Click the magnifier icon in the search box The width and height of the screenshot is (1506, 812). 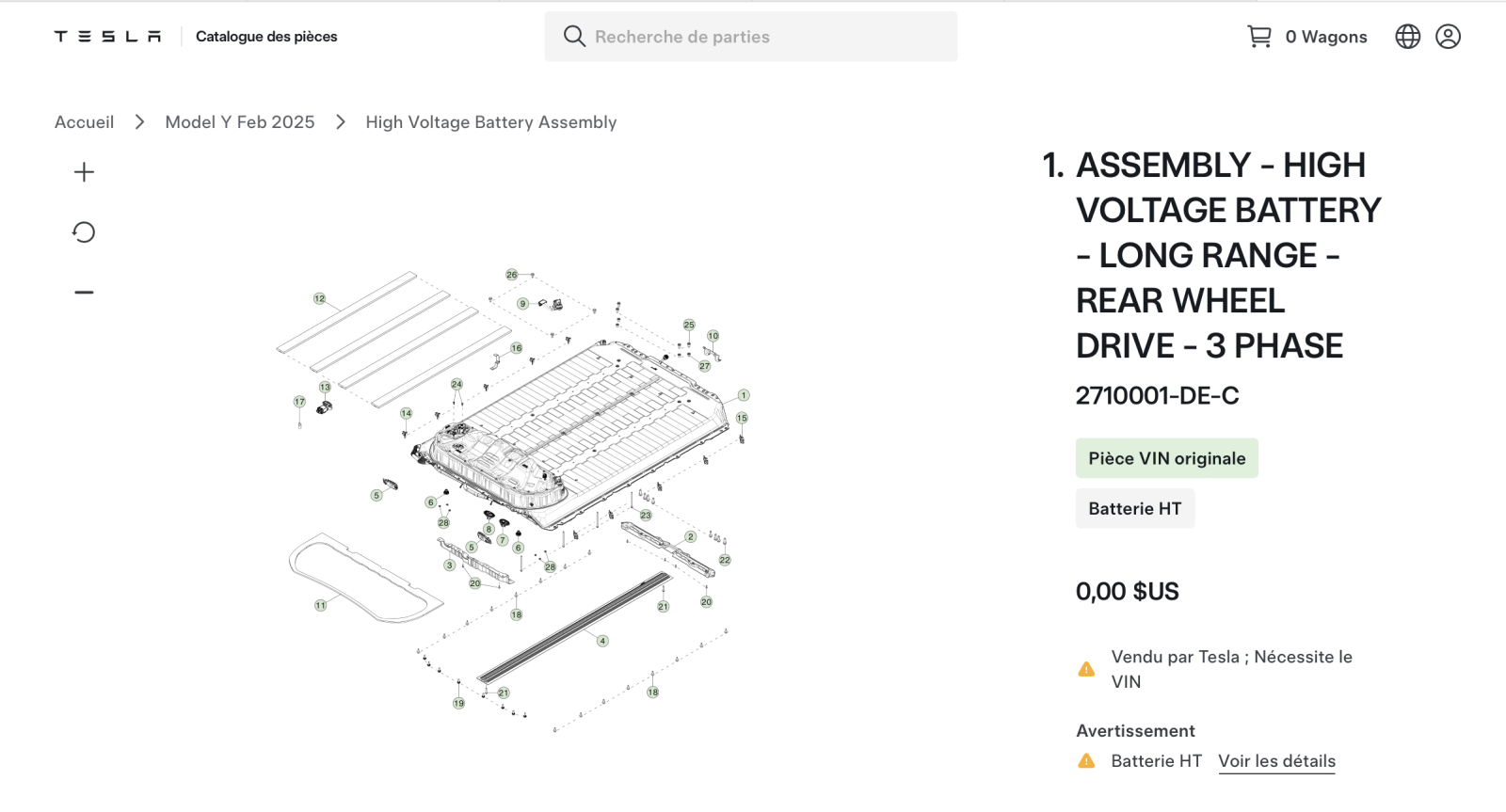pyautogui.click(x=574, y=37)
